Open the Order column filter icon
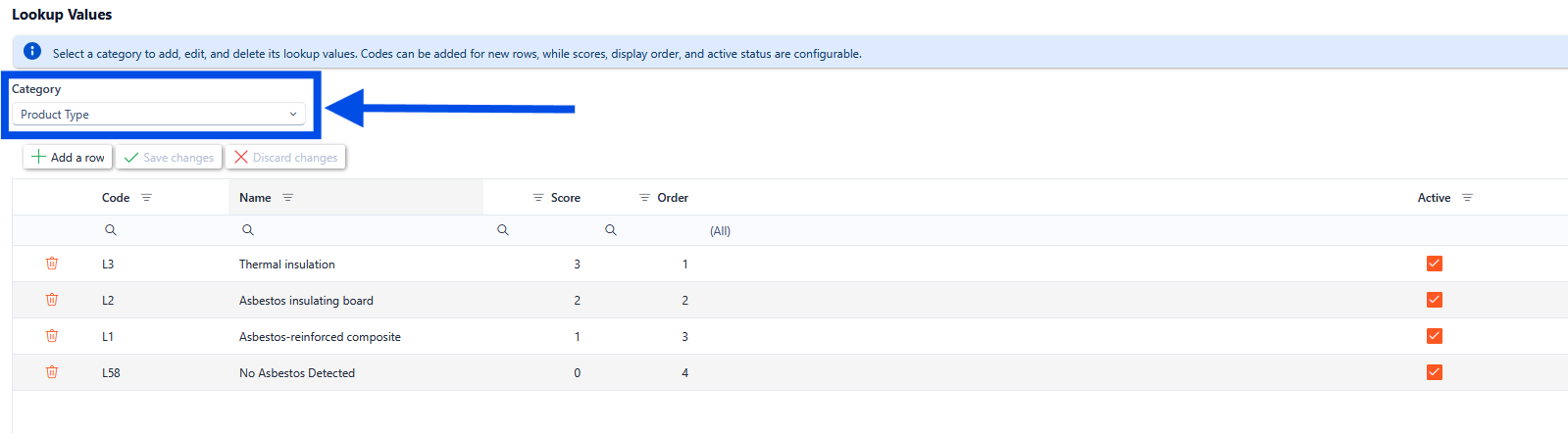1568x433 pixels. tap(644, 198)
